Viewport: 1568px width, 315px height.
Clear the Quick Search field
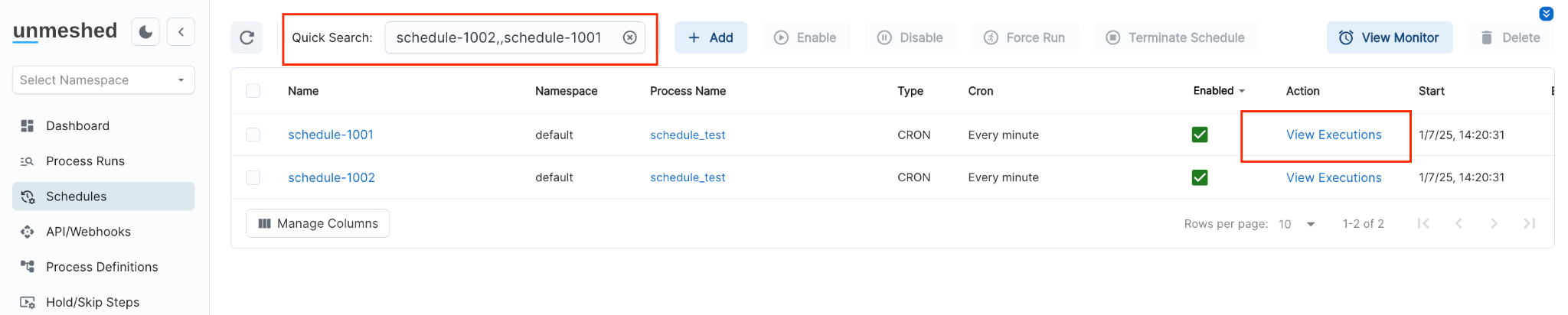tap(629, 37)
